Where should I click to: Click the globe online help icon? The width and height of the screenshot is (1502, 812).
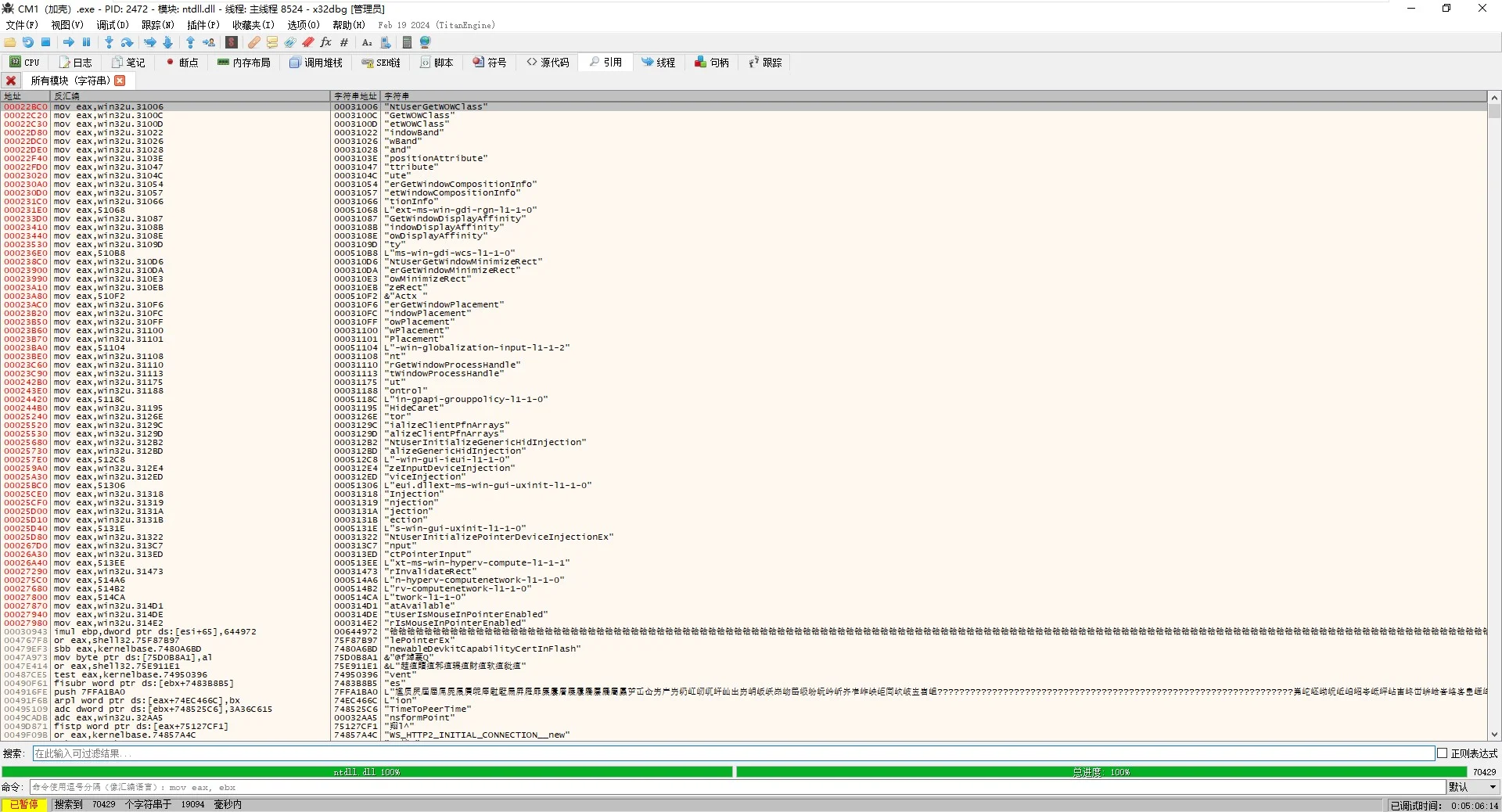(x=426, y=42)
